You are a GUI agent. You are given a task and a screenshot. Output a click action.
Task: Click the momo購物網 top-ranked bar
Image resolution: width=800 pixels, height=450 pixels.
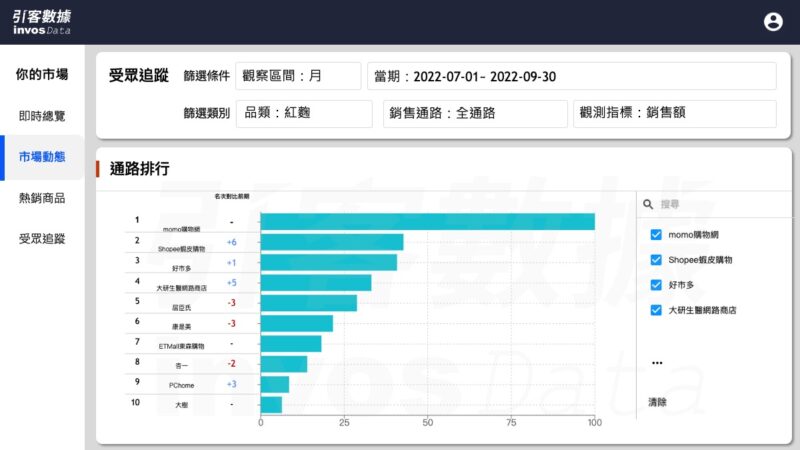point(427,222)
